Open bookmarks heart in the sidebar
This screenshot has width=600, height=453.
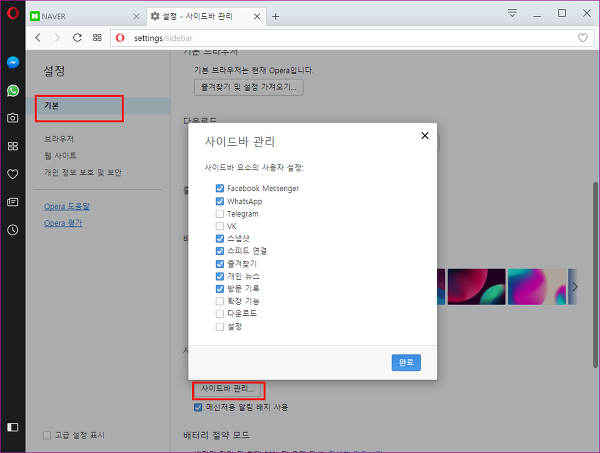(x=13, y=174)
